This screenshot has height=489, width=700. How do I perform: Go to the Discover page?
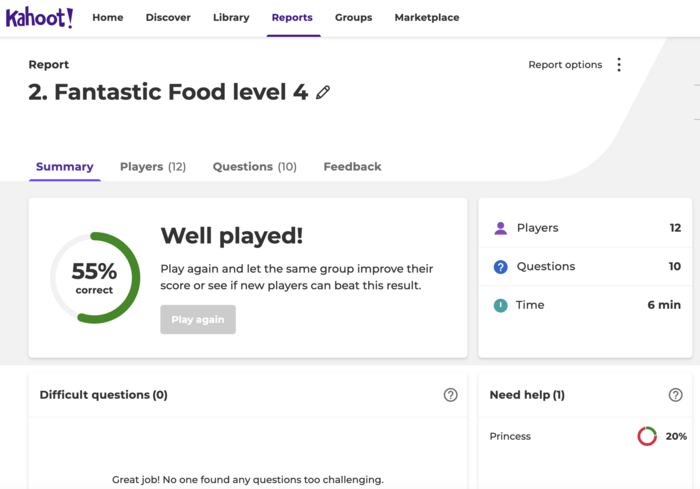pos(168,18)
